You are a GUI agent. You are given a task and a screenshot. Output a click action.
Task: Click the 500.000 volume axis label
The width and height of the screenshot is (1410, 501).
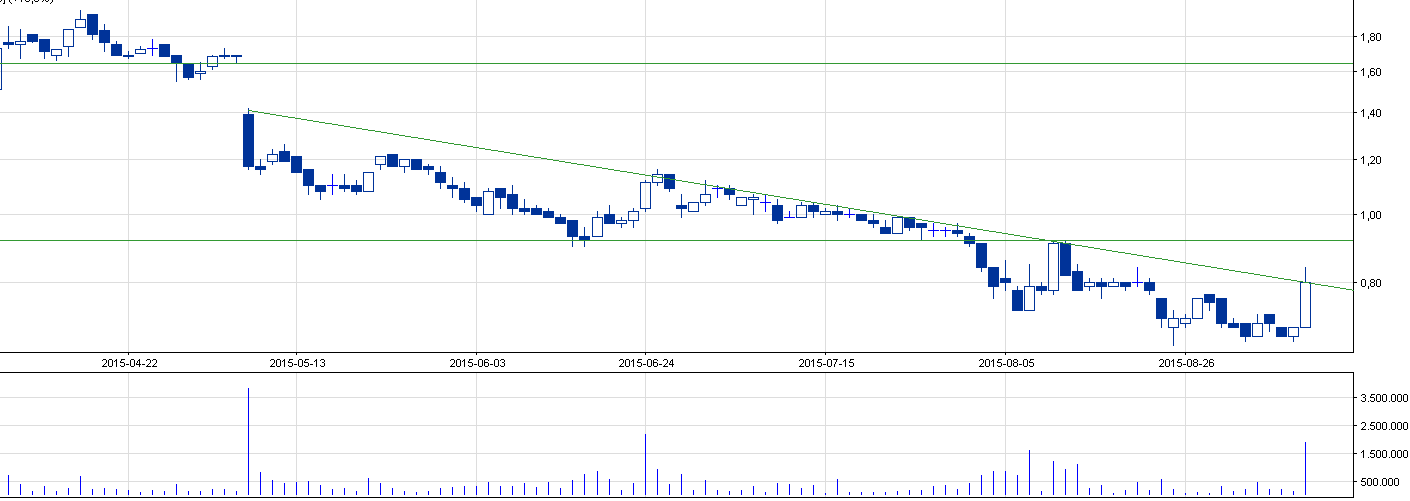pos(1384,482)
